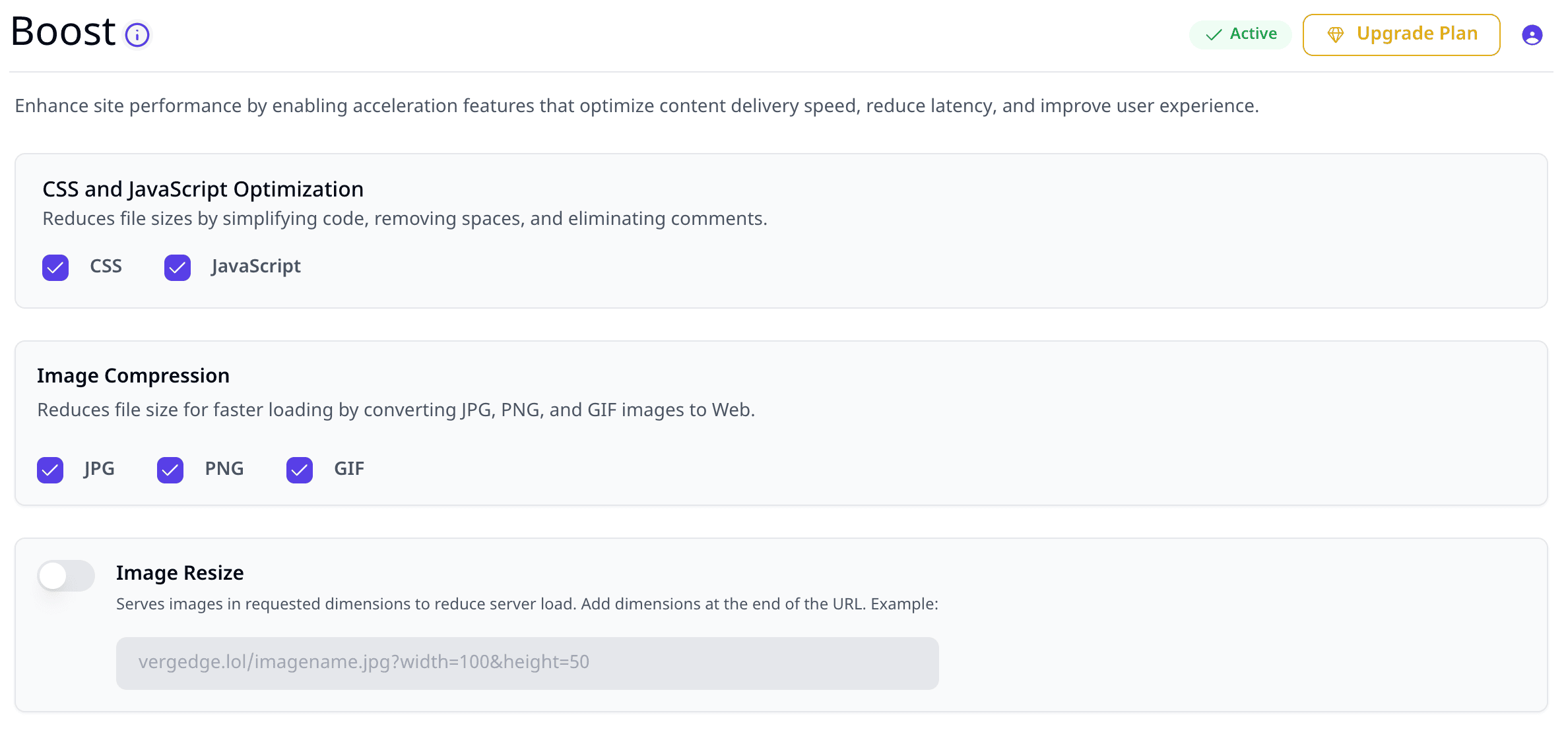
Task: Disable PNG image compression checkbox
Action: 170,470
